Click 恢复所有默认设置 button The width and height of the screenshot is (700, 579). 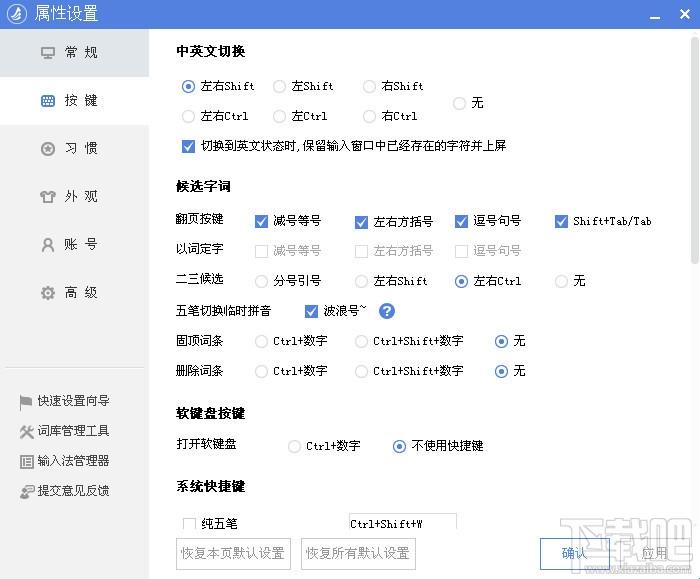(358, 554)
